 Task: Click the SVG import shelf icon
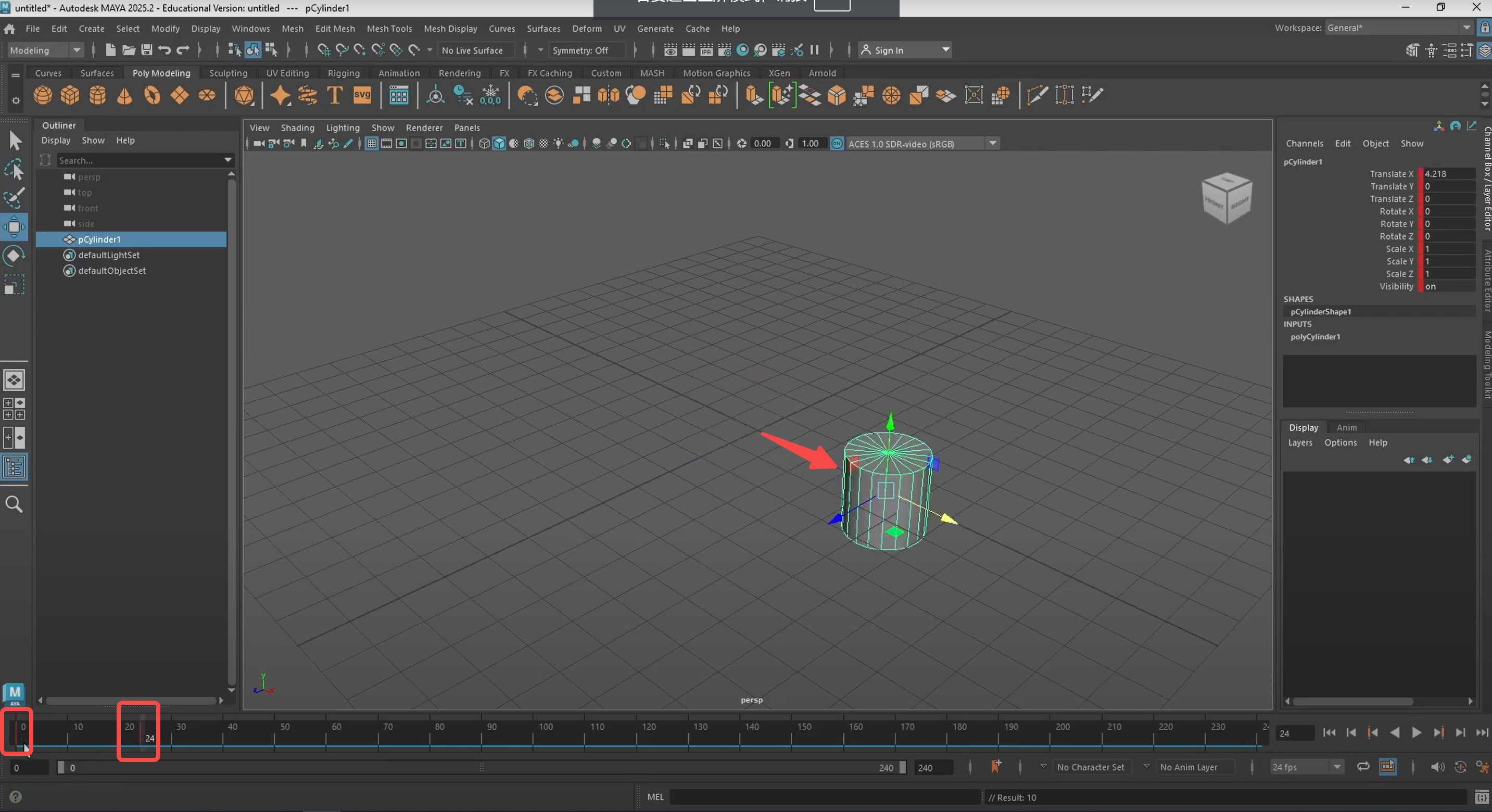362,95
